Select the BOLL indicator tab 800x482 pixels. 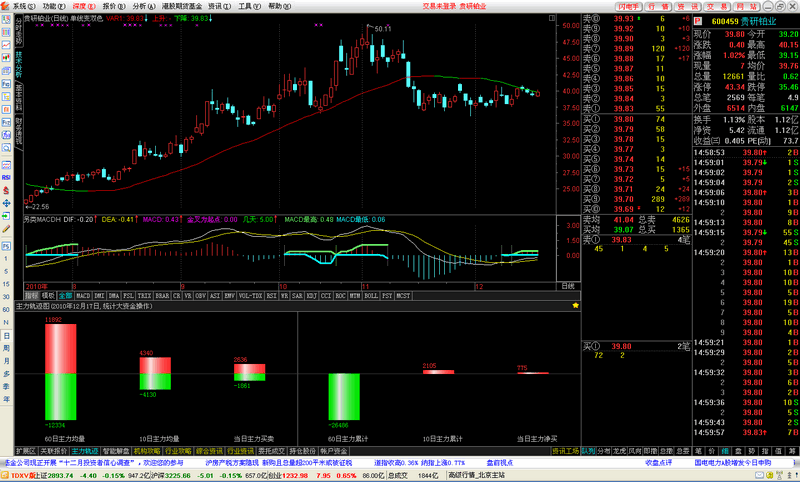pos(371,296)
